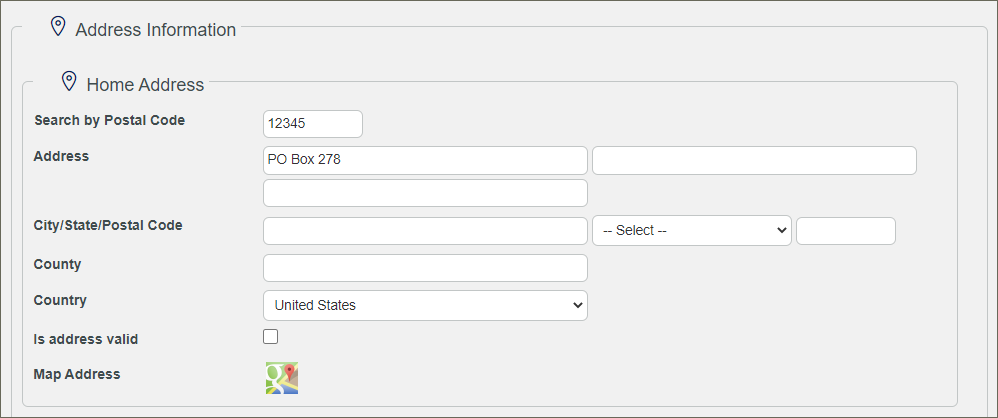
Task: Open the State "-- Select --" dropdown
Action: [692, 231]
